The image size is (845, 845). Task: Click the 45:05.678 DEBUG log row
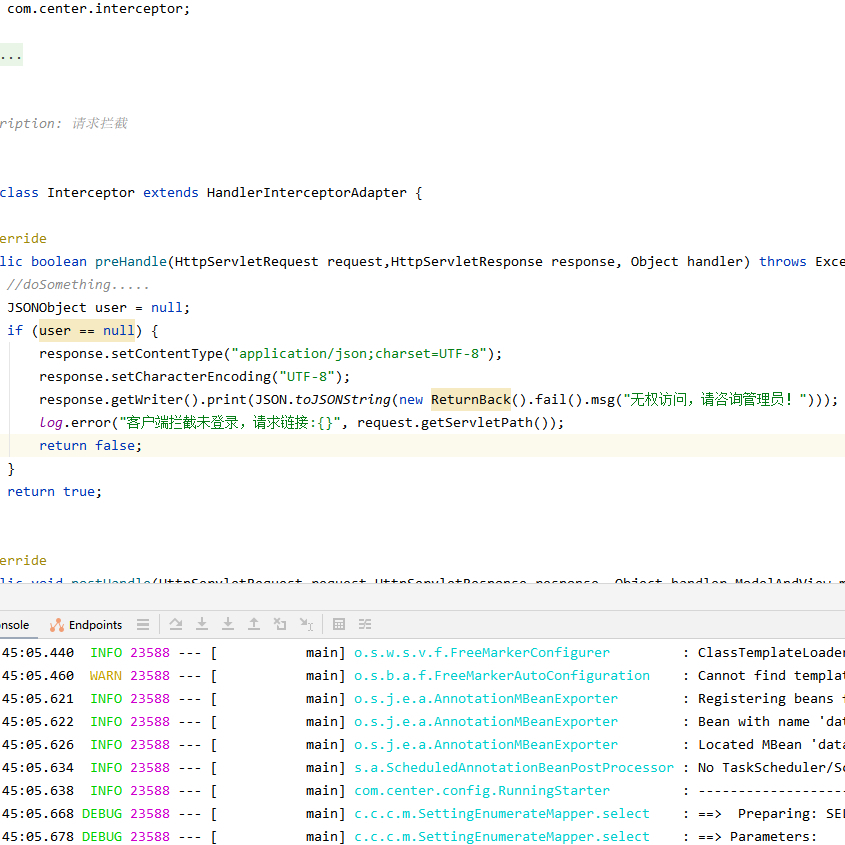(x=422, y=836)
